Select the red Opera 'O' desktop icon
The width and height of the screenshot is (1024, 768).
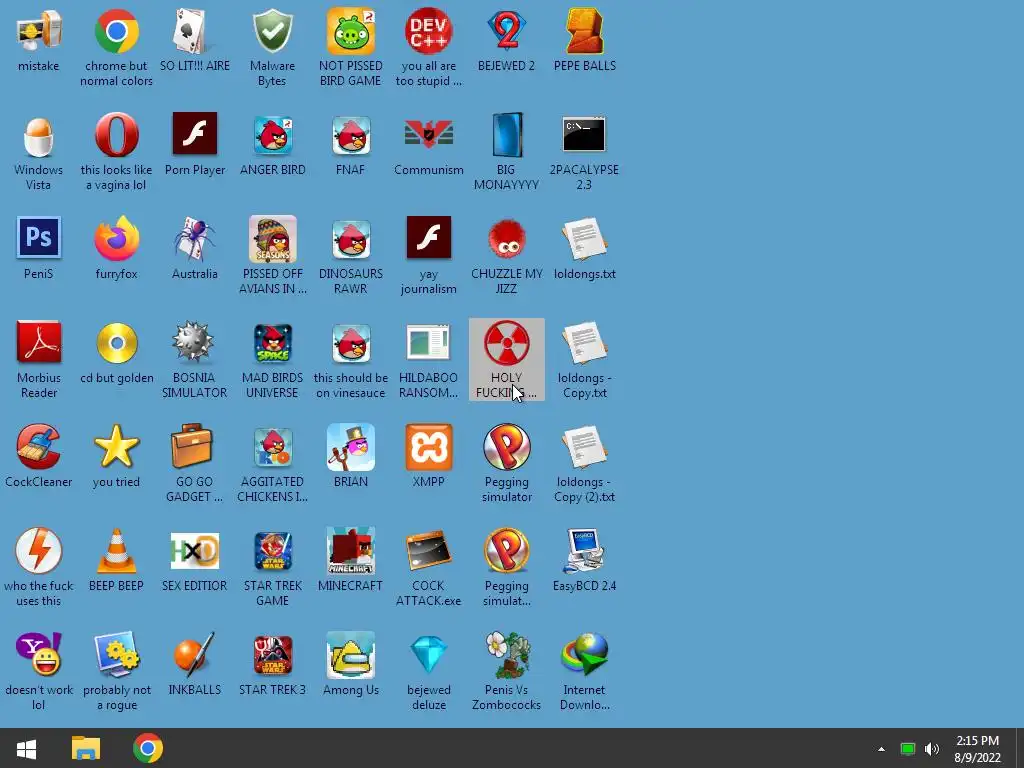point(116,135)
